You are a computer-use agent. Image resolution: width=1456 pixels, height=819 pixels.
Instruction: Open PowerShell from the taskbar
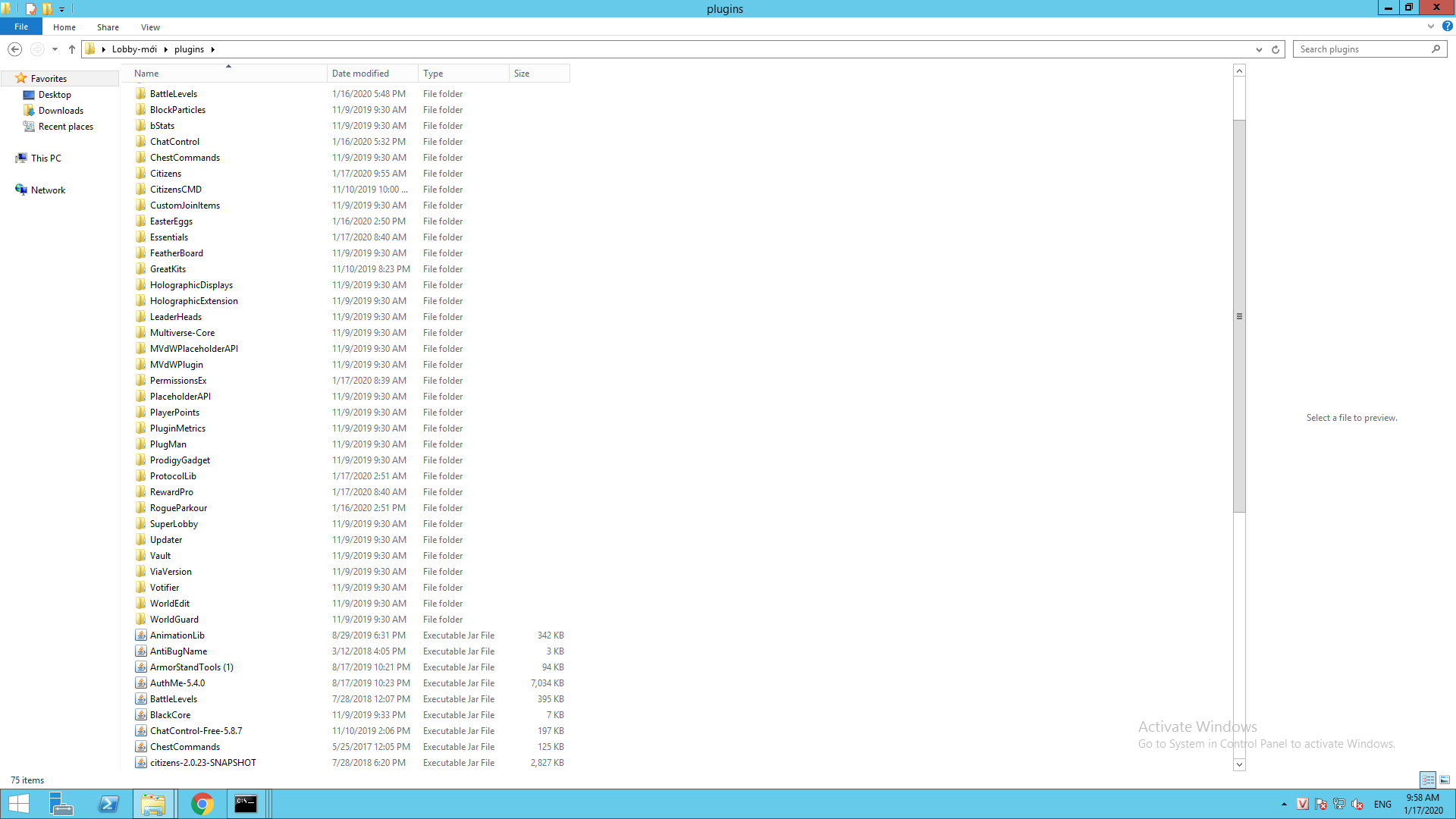point(108,804)
